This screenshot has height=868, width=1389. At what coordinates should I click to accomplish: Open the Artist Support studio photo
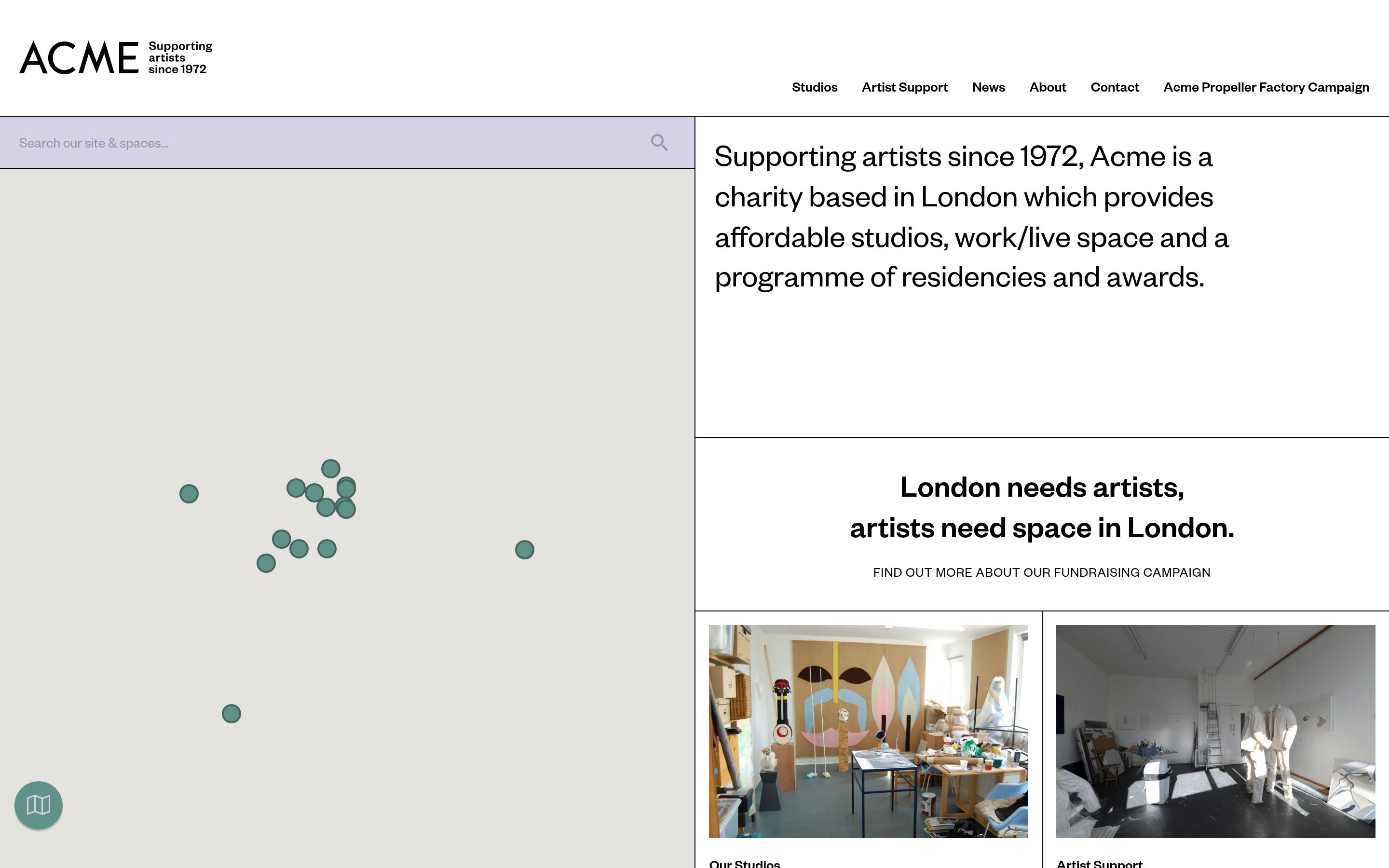pyautogui.click(x=1215, y=731)
